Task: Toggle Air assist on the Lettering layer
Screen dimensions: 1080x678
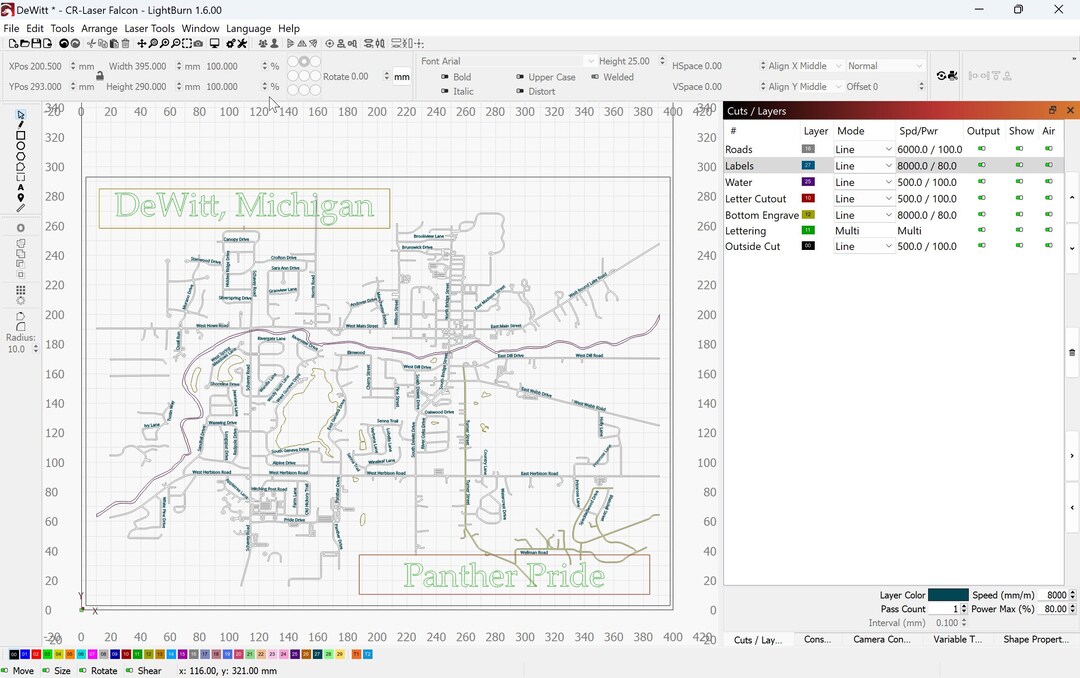Action: (1049, 230)
